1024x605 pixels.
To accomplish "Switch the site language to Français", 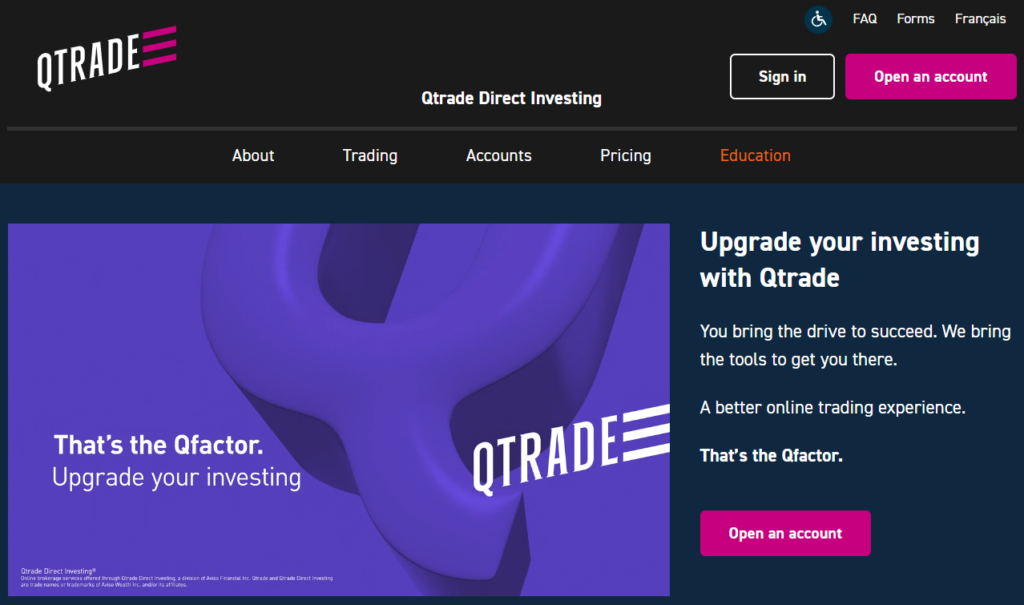I will [x=980, y=18].
